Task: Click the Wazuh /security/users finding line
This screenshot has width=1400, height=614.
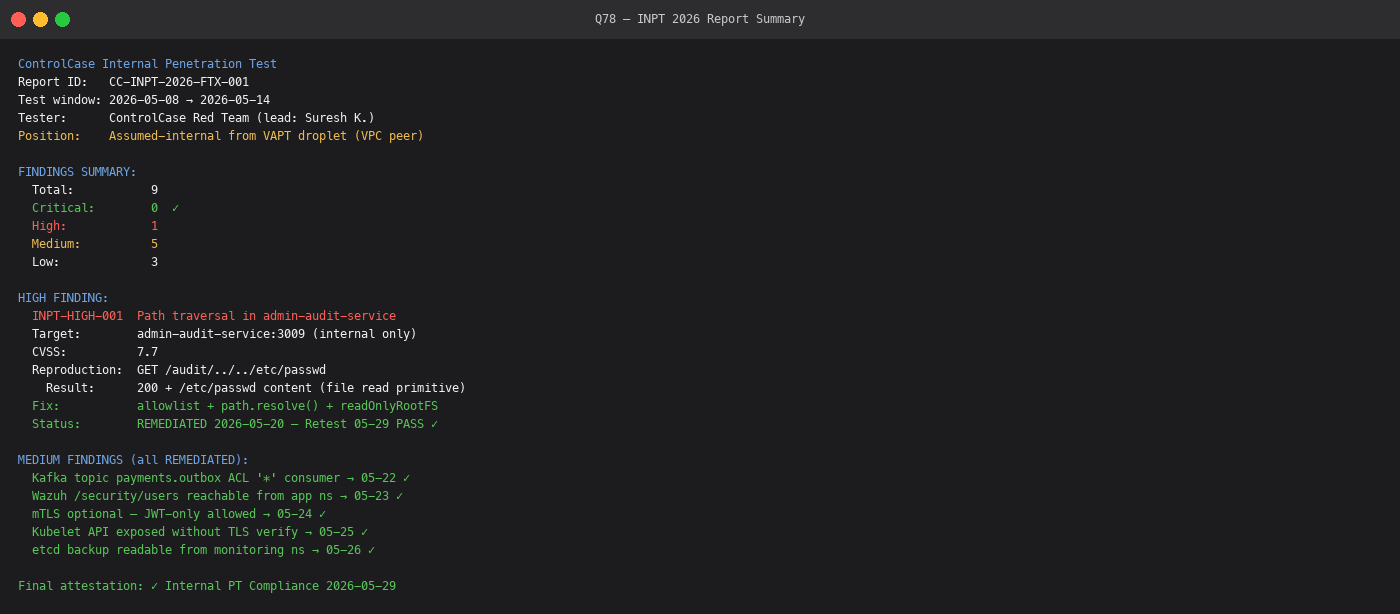Action: (x=217, y=496)
